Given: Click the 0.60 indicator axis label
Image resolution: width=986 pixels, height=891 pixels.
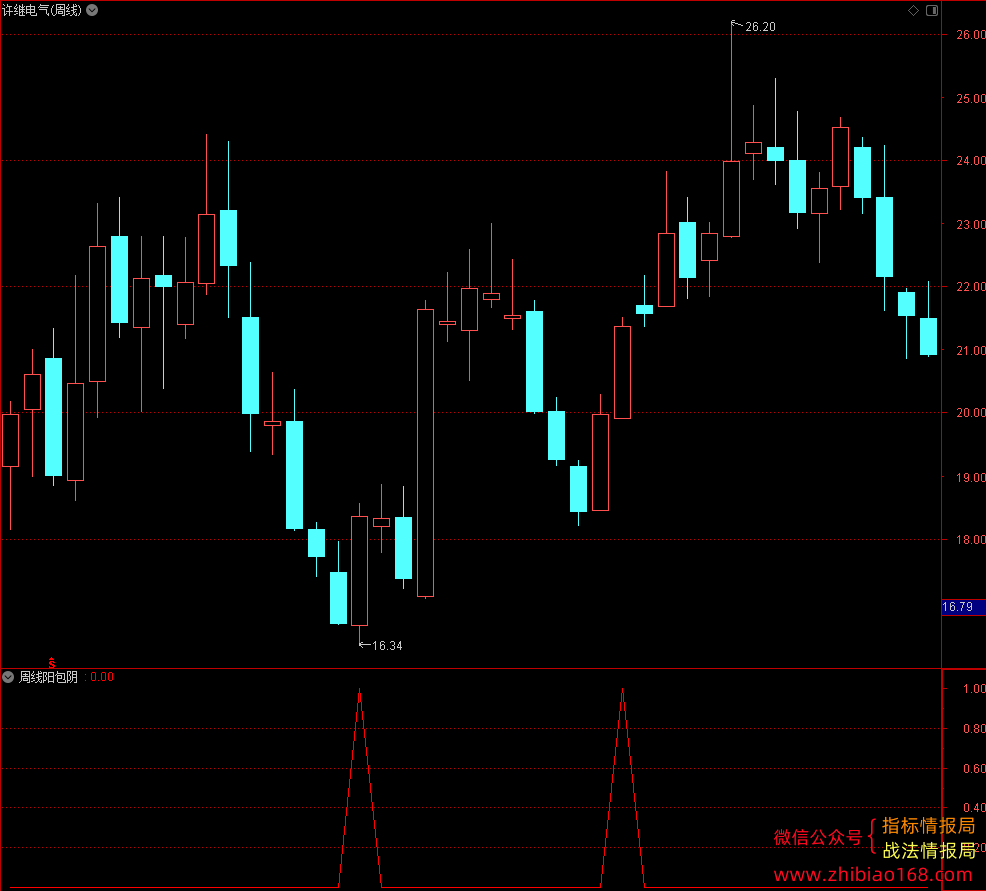Looking at the screenshot, I should coord(974,768).
